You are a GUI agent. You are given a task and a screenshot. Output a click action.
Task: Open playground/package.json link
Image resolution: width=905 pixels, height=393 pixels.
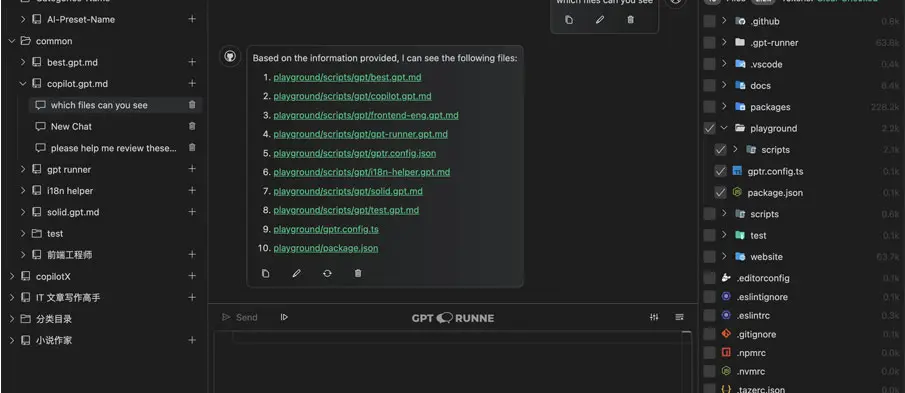pyautogui.click(x=326, y=248)
